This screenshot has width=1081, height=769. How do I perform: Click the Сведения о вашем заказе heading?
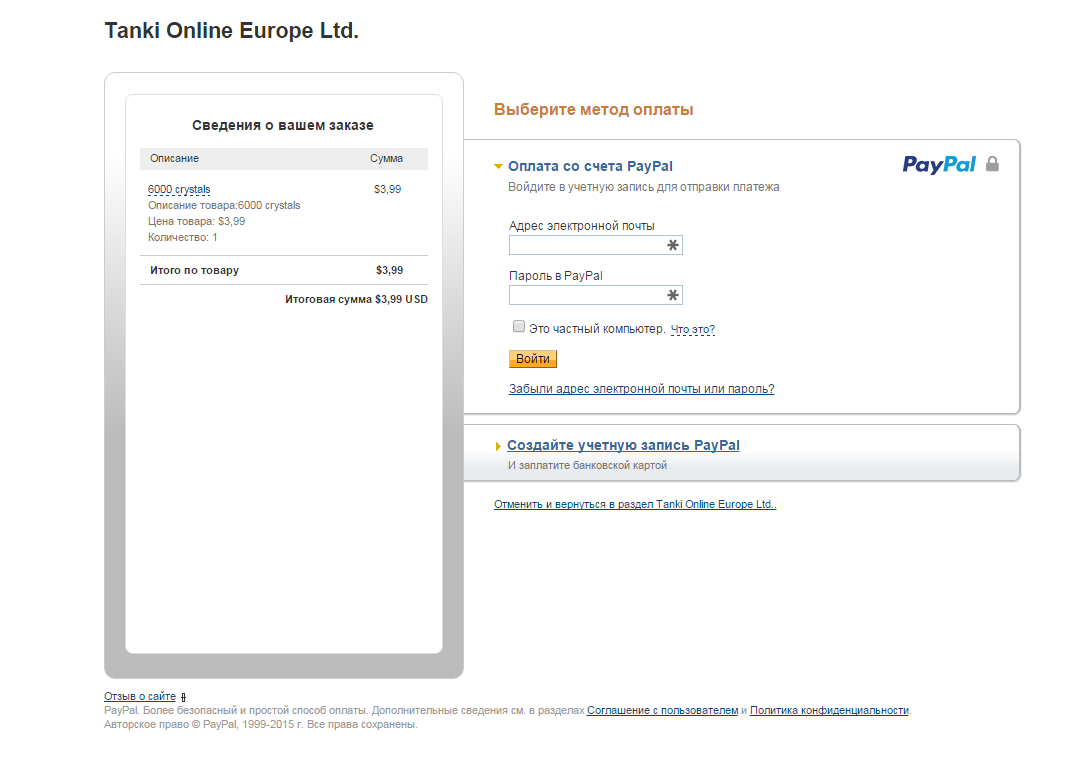283,126
